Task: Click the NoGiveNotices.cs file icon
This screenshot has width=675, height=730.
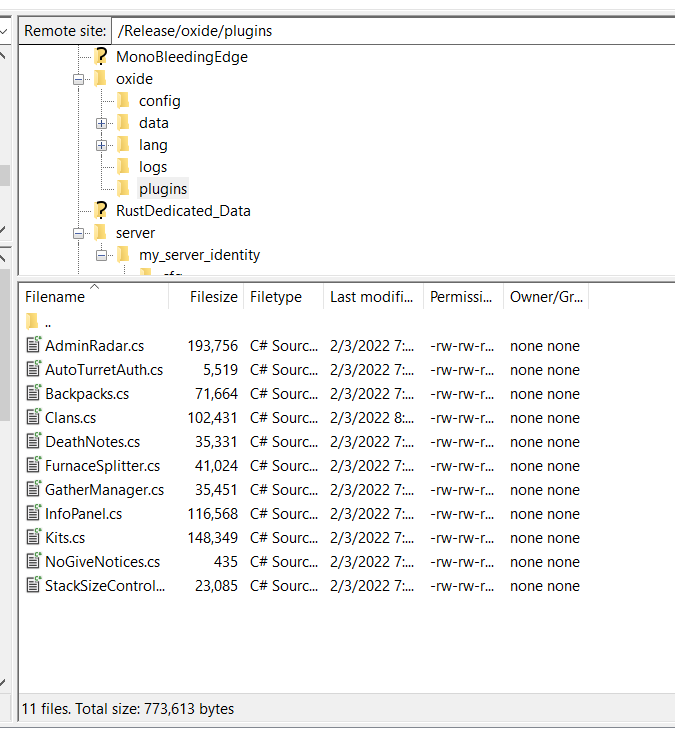Action: (34, 561)
